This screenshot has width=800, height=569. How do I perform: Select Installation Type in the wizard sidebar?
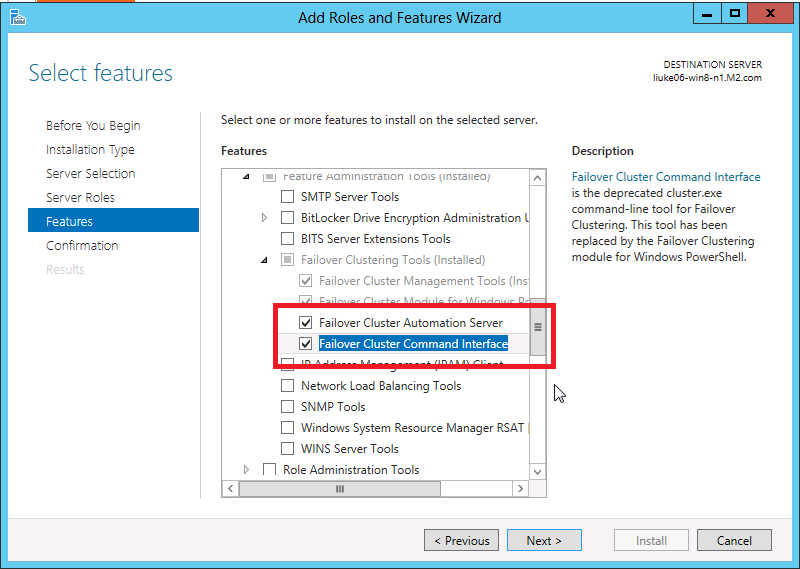[90, 149]
